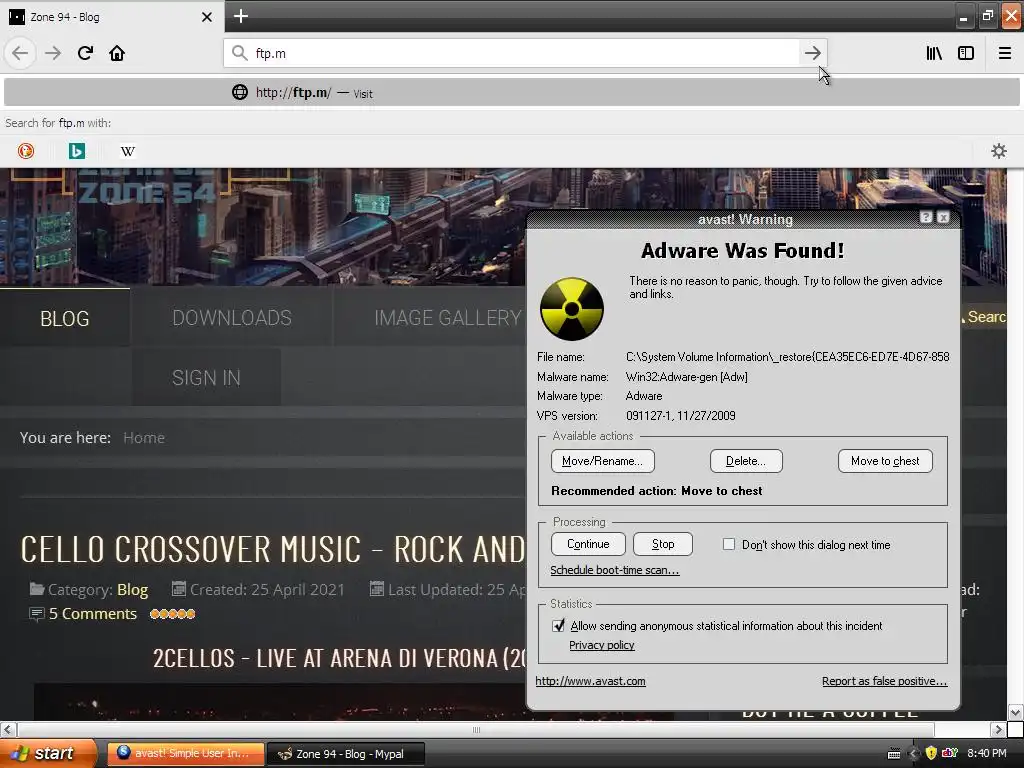This screenshot has height=768, width=1024.
Task: Search with Wikipedia engine icon
Action: (x=127, y=151)
